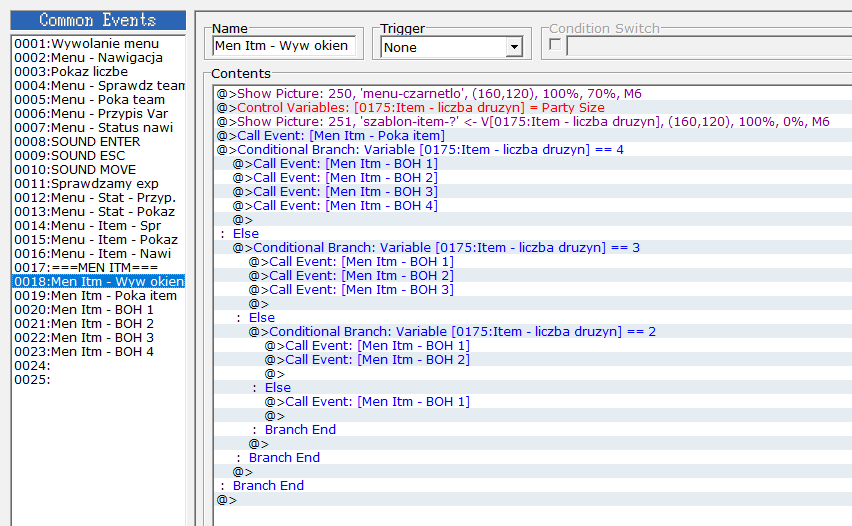Viewport: 852px width, 526px height.
Task: Select Call Event 'Men Itm - Poka item' line
Action: pyautogui.click(x=533, y=136)
